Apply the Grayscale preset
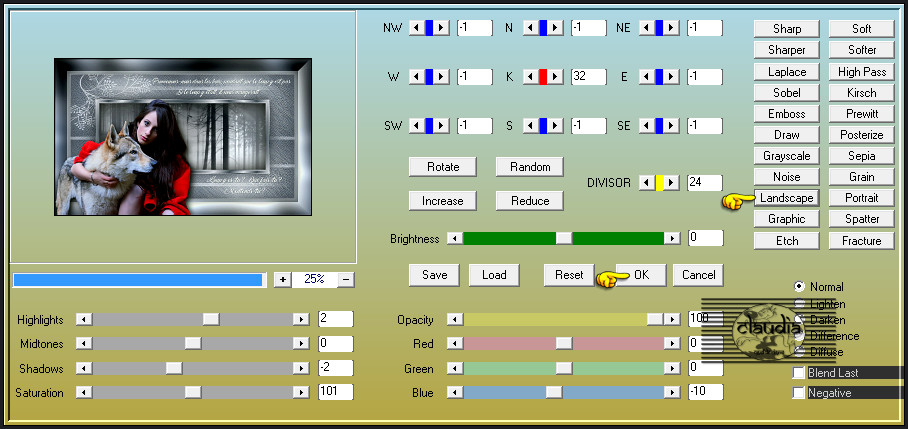 tap(786, 156)
